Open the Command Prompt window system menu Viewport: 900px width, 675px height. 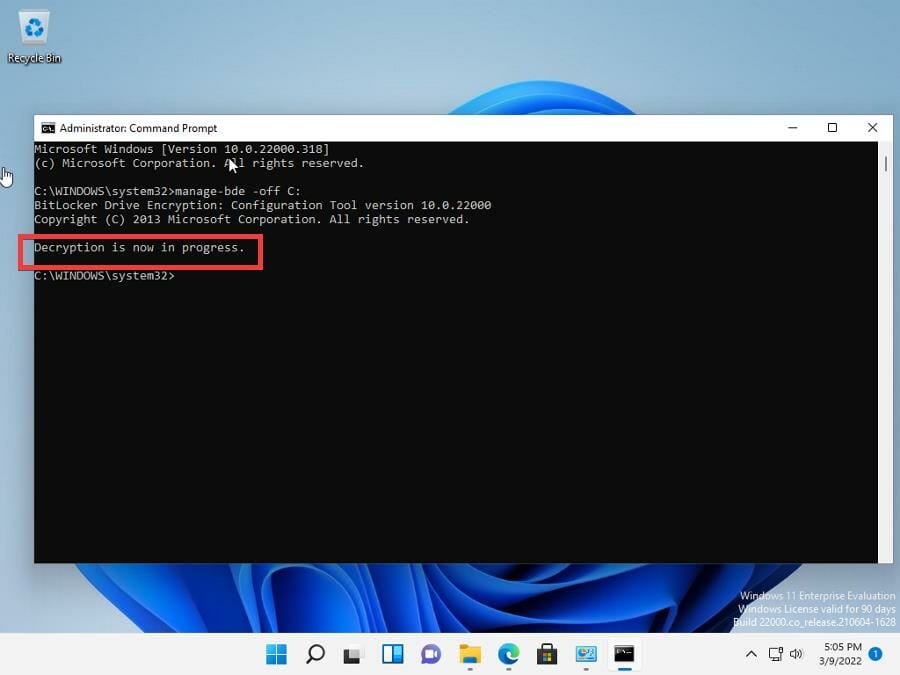(47, 128)
